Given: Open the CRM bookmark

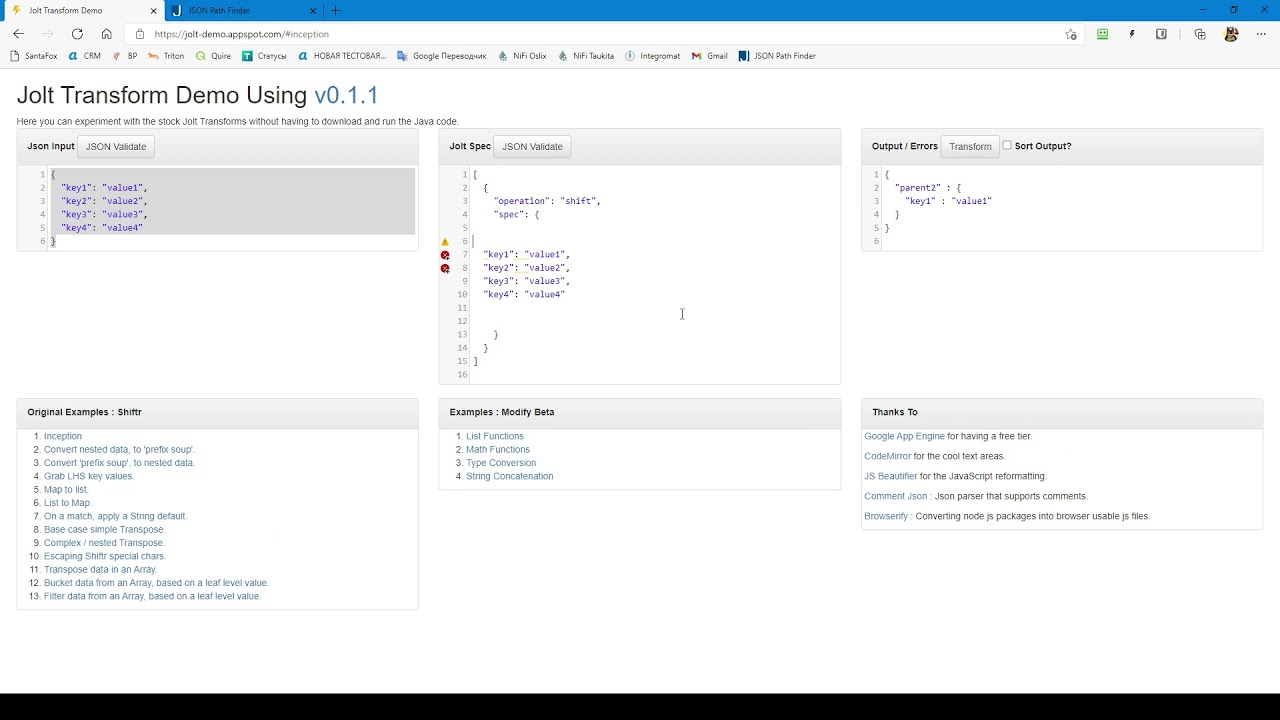Looking at the screenshot, I should pyautogui.click(x=85, y=56).
